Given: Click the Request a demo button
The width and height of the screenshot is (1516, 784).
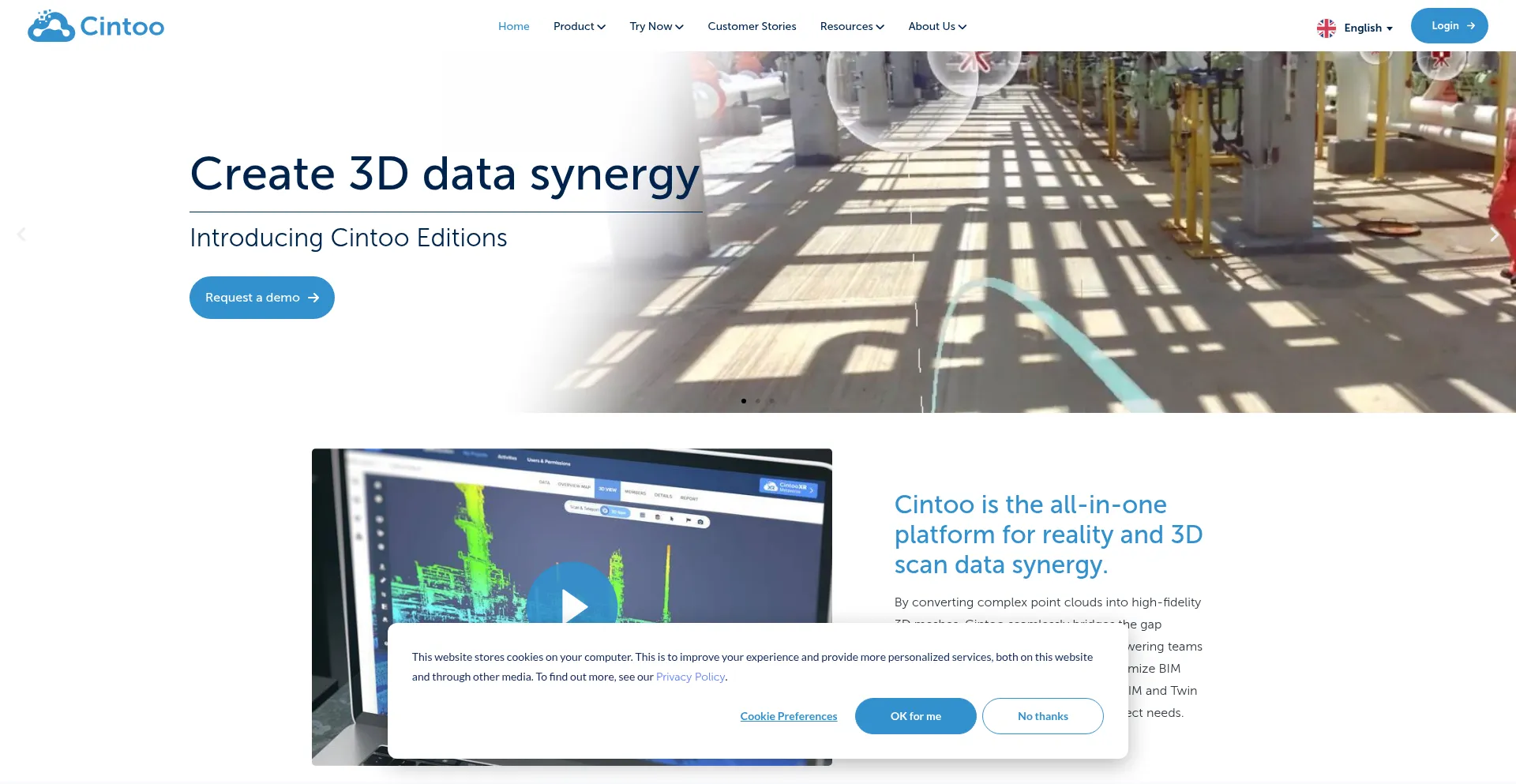Looking at the screenshot, I should 262,298.
